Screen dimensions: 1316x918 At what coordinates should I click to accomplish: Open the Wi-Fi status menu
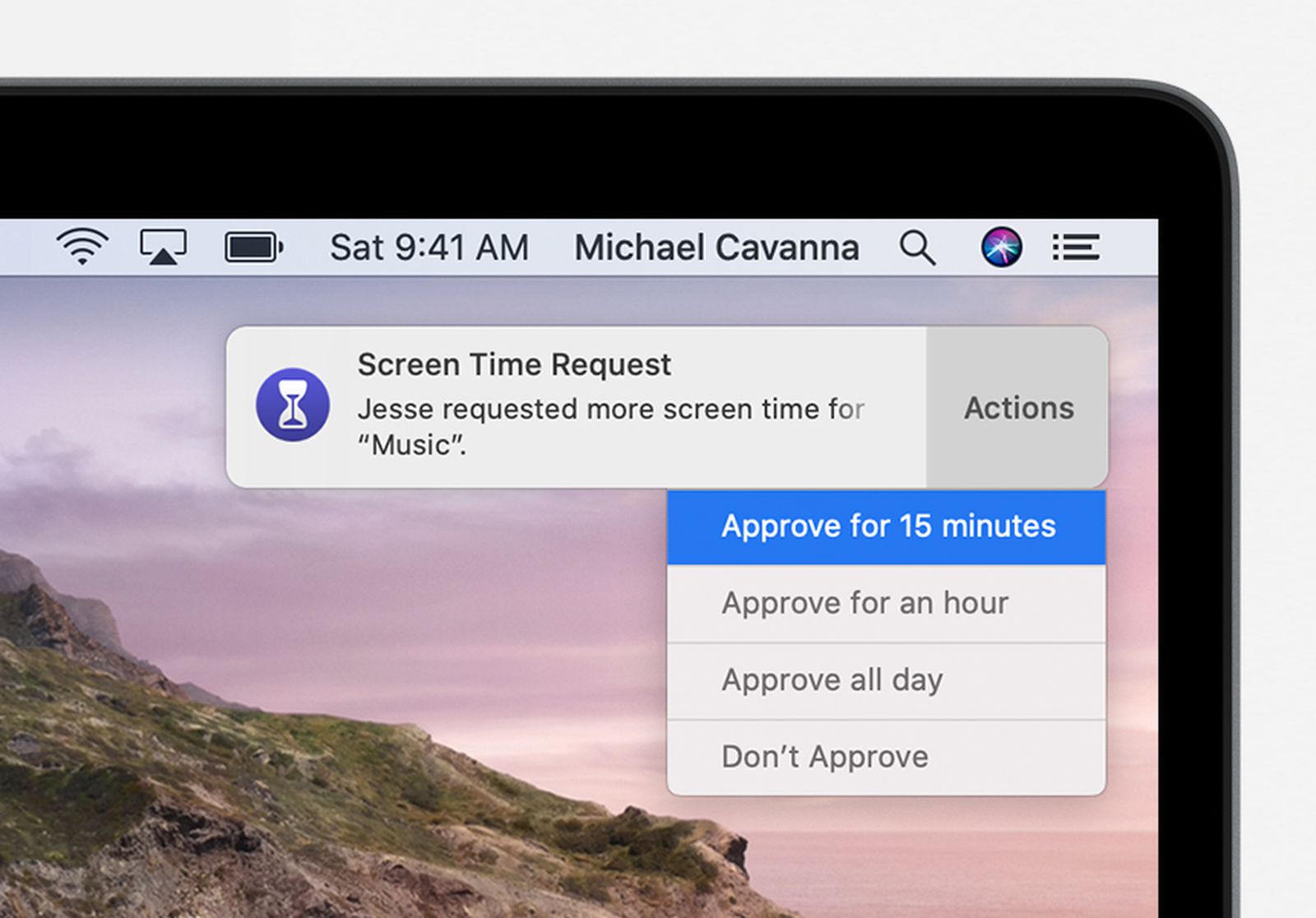[x=81, y=246]
